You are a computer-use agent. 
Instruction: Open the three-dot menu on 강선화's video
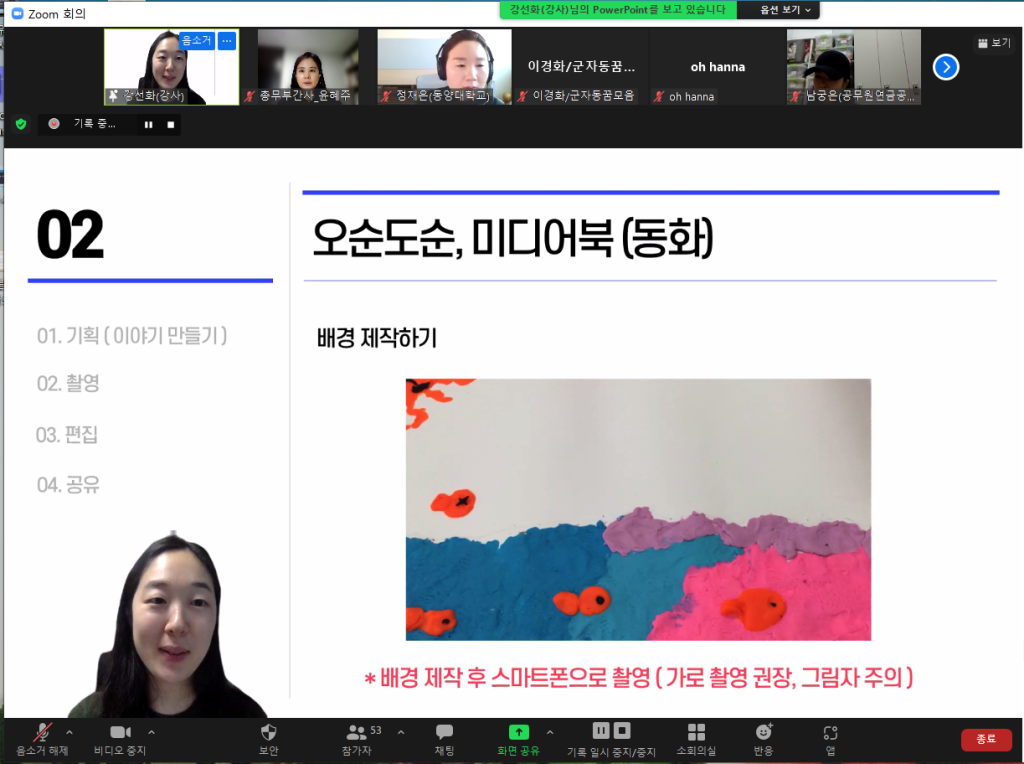click(x=227, y=41)
